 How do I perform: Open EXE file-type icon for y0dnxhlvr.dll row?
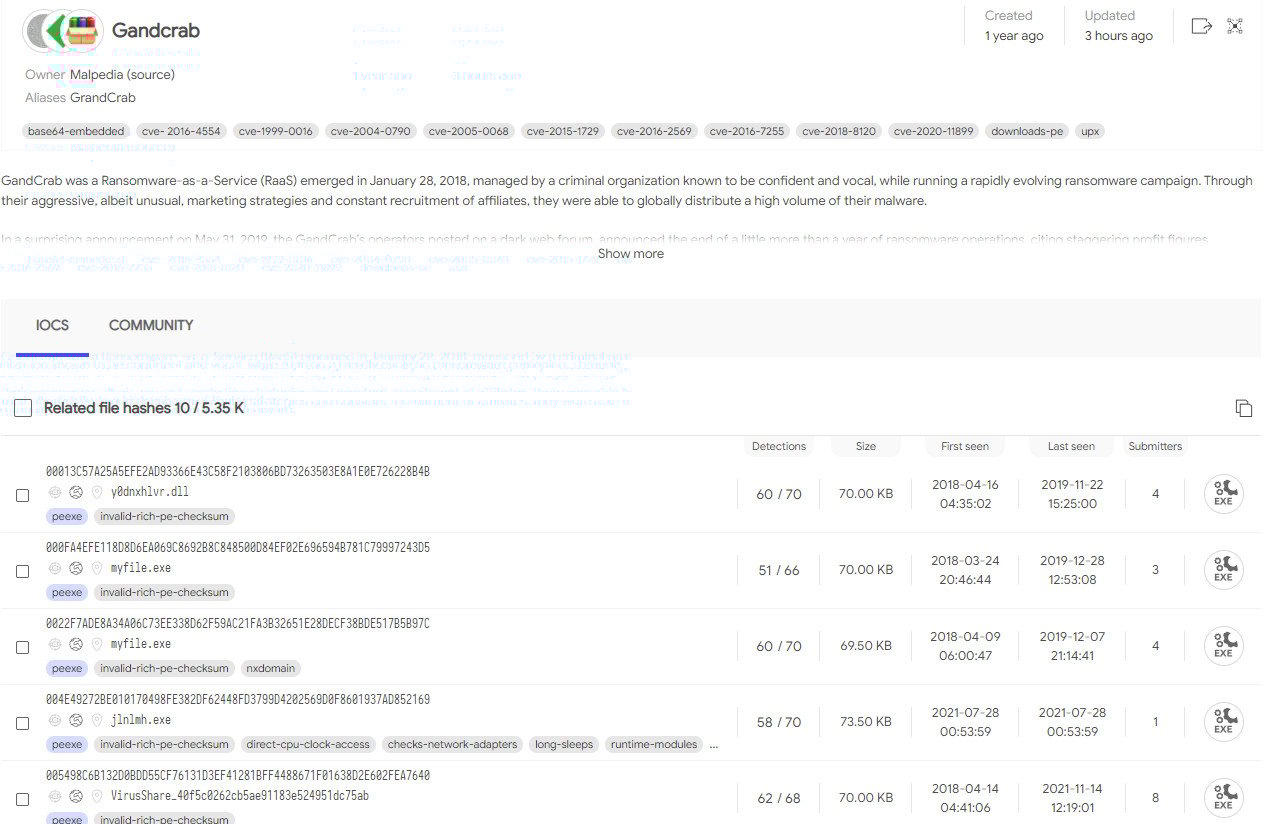tap(1223, 494)
